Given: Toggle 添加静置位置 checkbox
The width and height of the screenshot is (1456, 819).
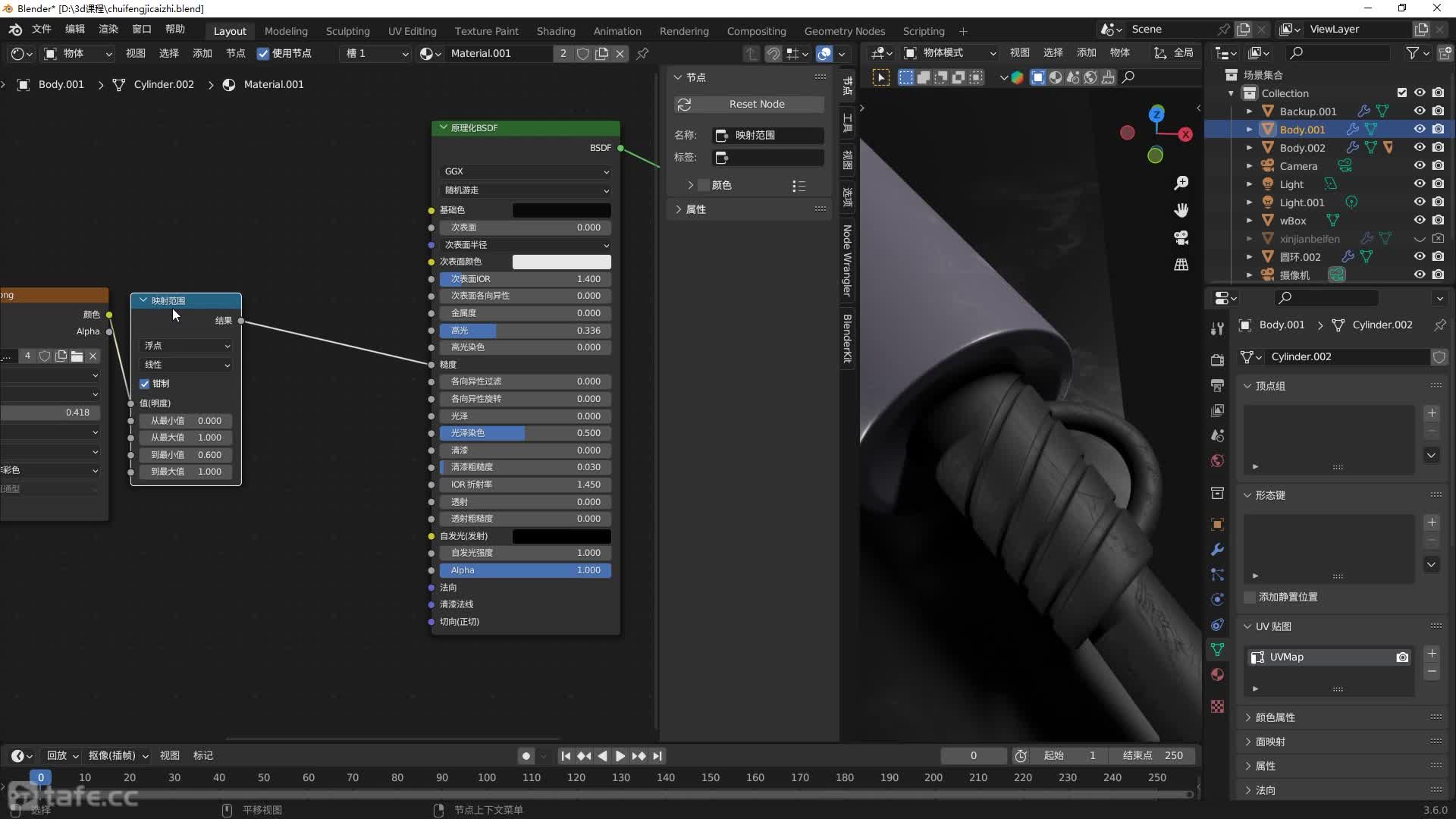Looking at the screenshot, I should coord(1249,597).
